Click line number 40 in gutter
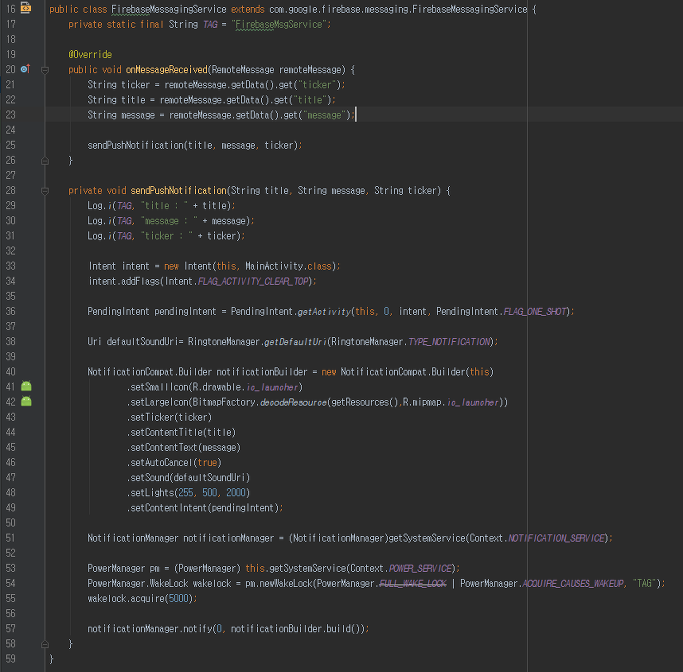 pos(10,372)
